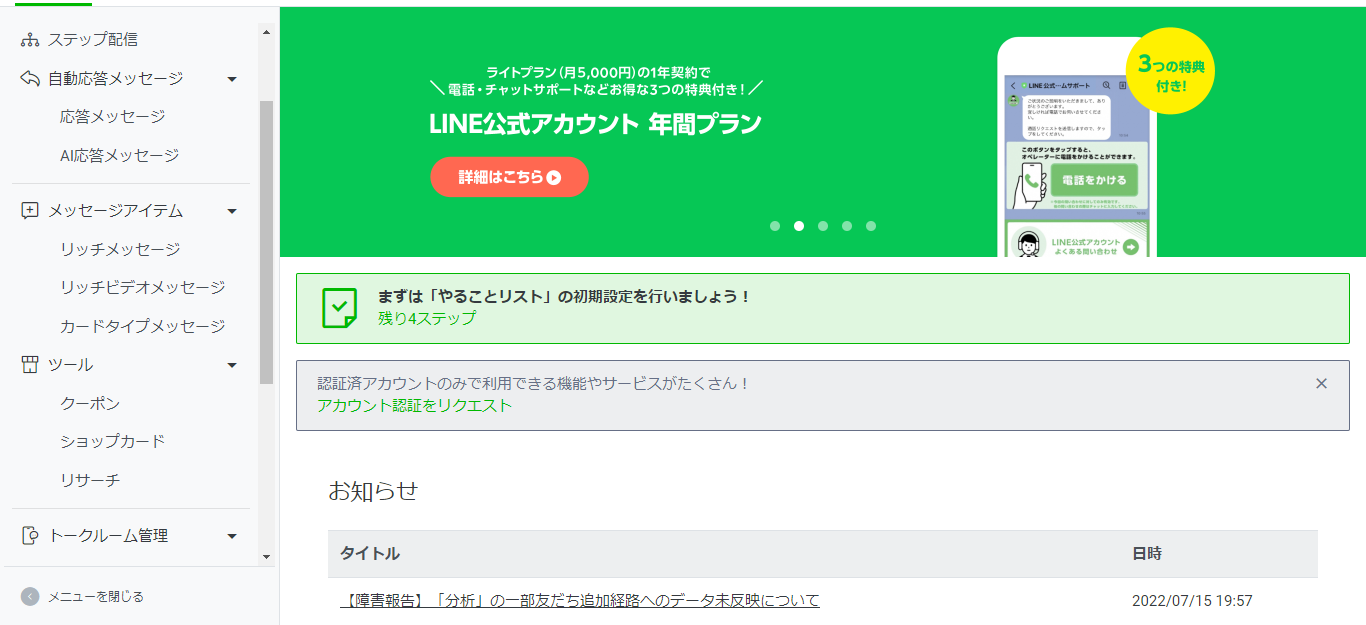Viewport: 1366px width, 625px height.
Task: Open カードタイプメッセージ menu item
Action: 143,327
